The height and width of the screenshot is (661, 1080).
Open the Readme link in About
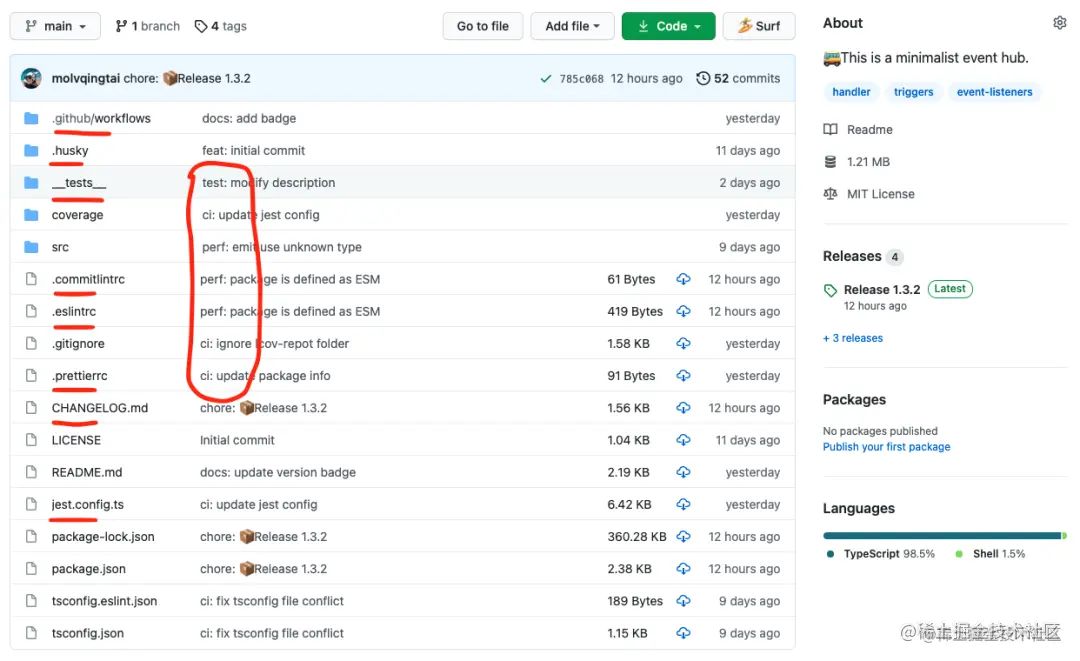tap(870, 129)
